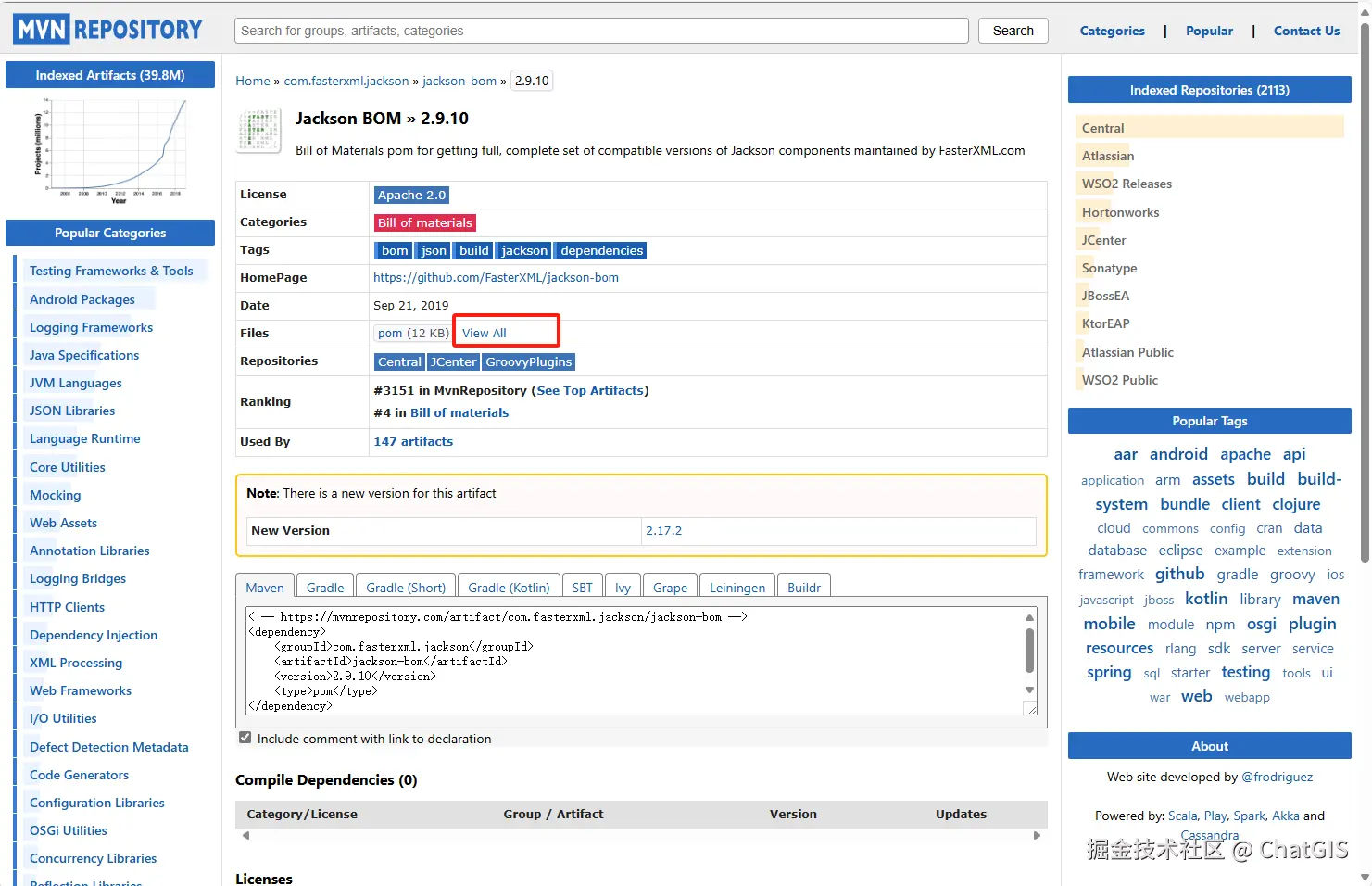Click the jackson tag
1372x886 pixels.
[x=524, y=250]
